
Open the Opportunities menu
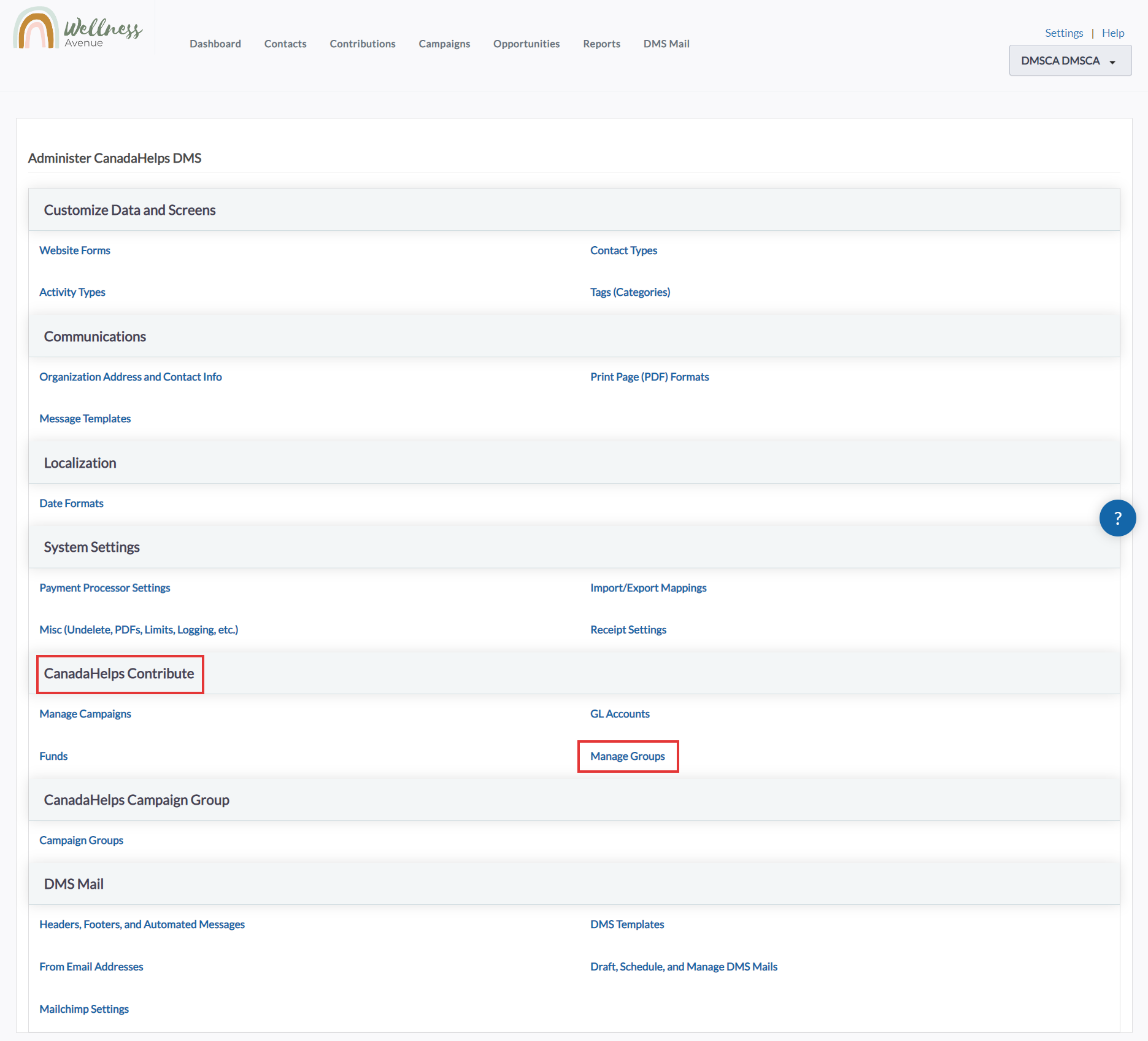(x=526, y=44)
